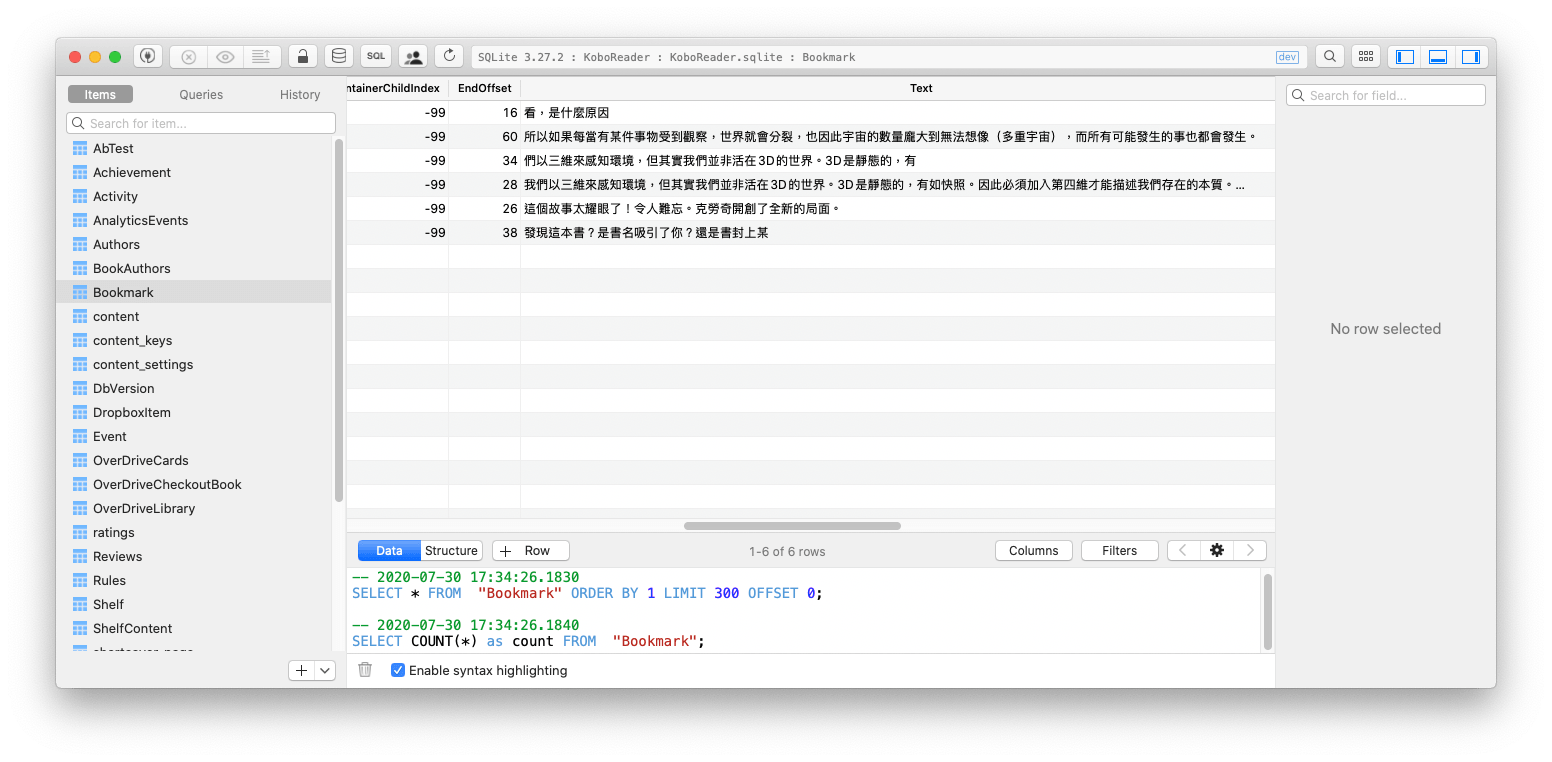This screenshot has width=1552, height=762.
Task: Open the Columns selector
Action: [1033, 550]
